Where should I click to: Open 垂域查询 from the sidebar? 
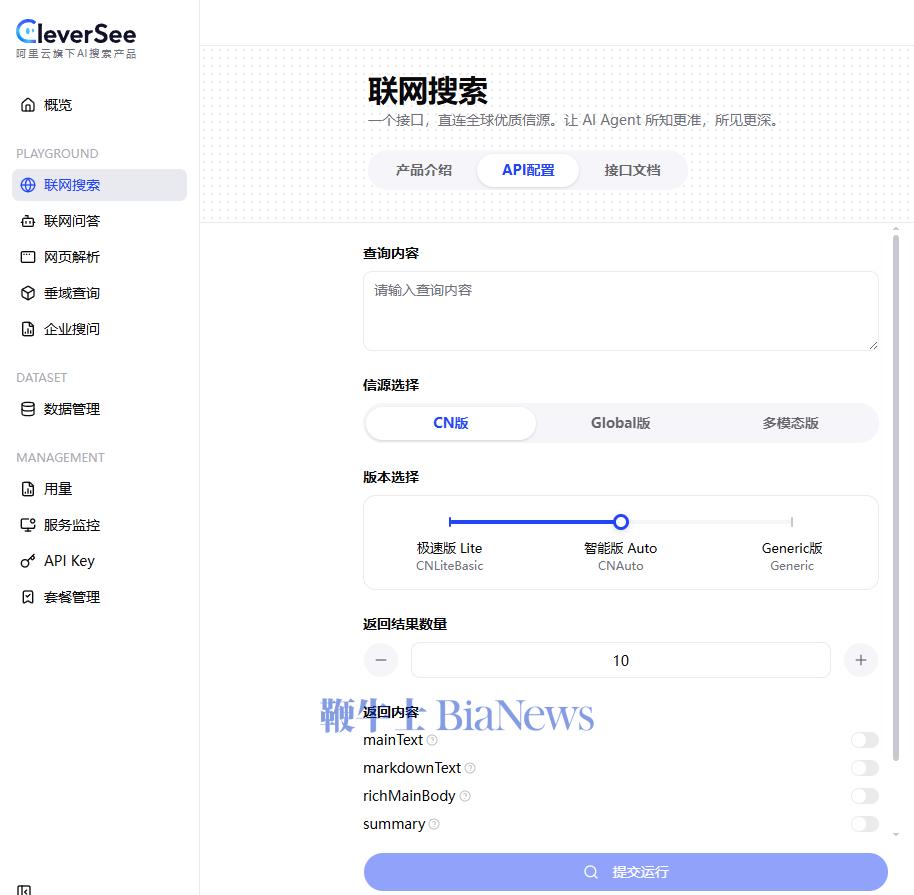99,293
